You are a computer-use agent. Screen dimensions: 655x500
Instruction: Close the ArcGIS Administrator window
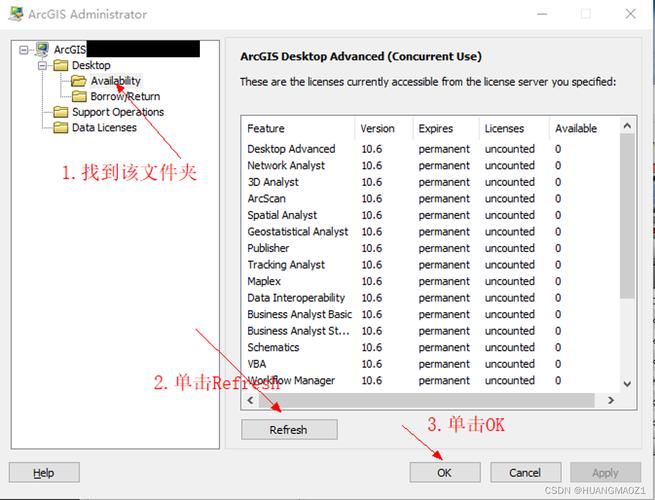[631, 14]
